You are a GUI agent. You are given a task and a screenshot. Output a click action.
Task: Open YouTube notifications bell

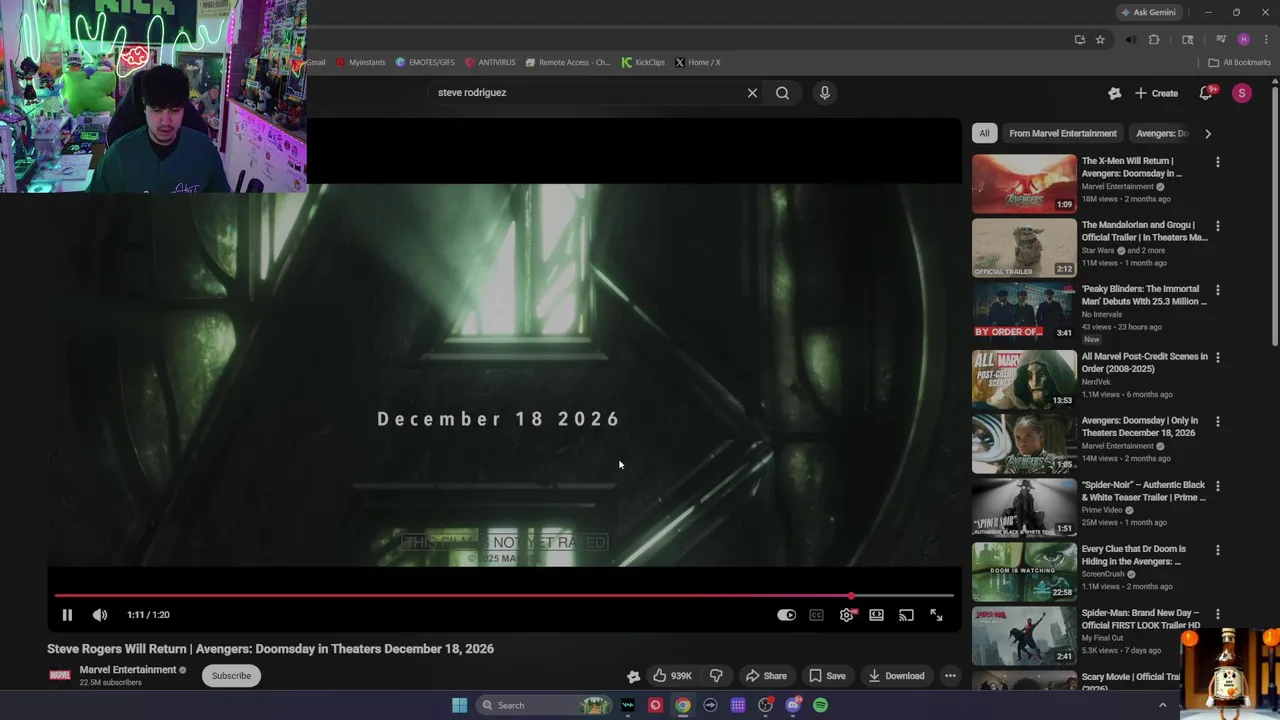[1206, 93]
